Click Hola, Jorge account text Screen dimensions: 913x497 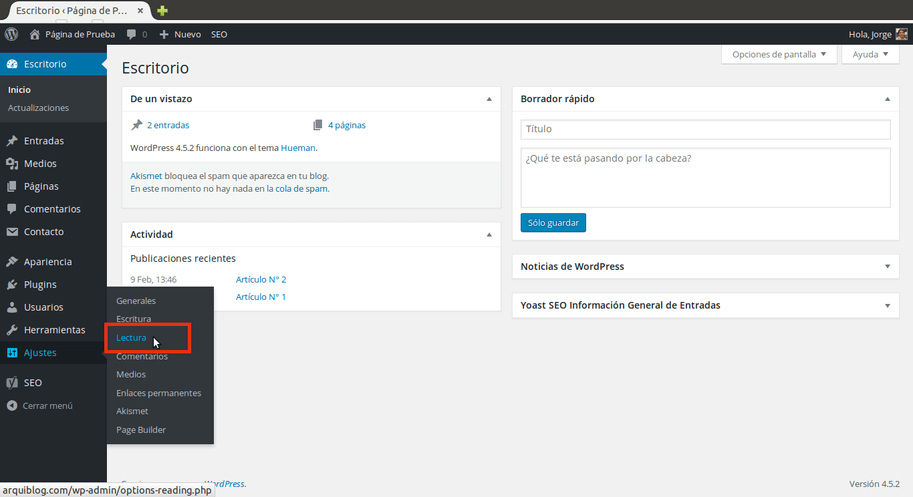tap(870, 34)
